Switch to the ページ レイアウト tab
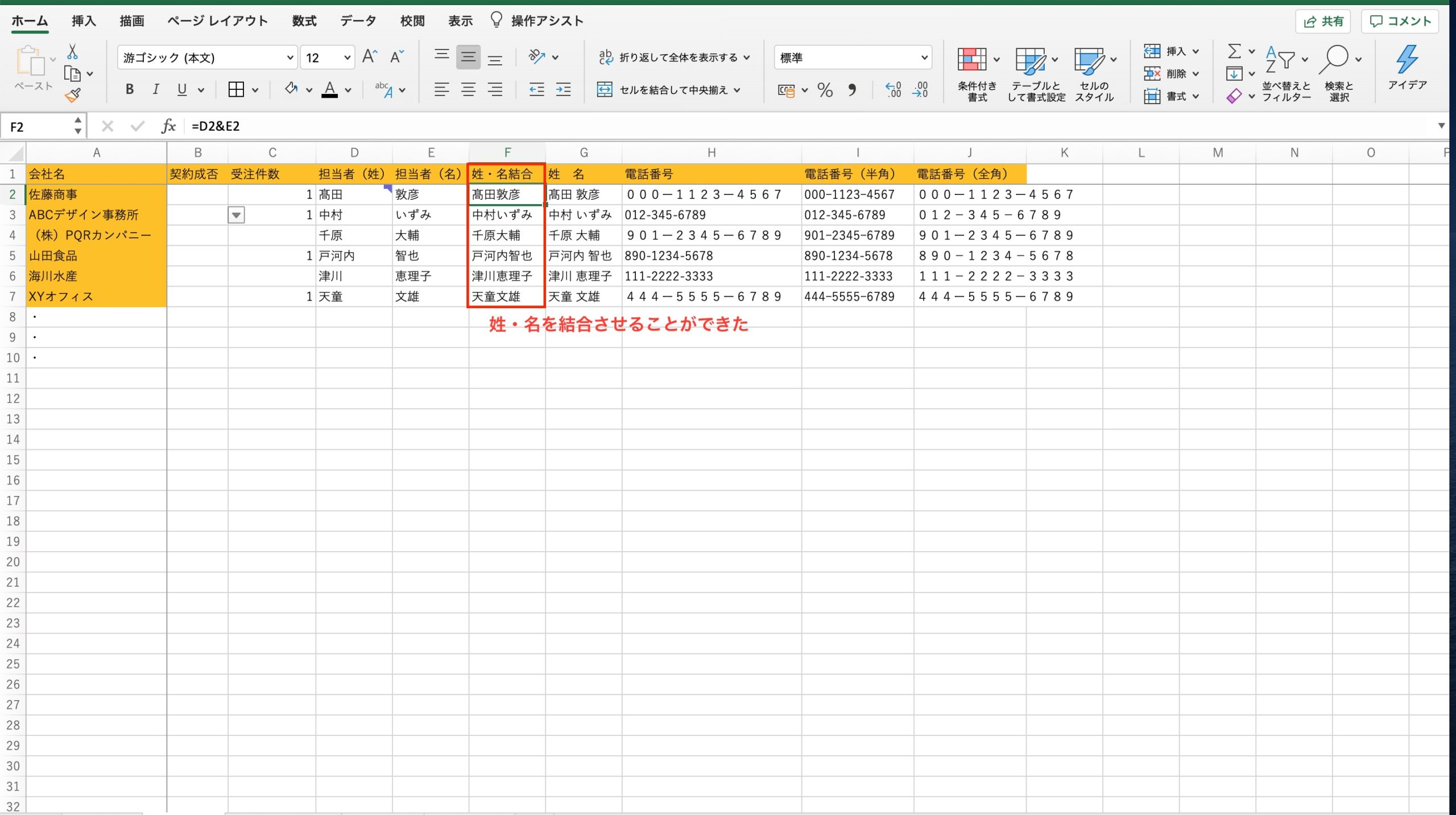Viewport: 1456px width, 815px height. [217, 21]
